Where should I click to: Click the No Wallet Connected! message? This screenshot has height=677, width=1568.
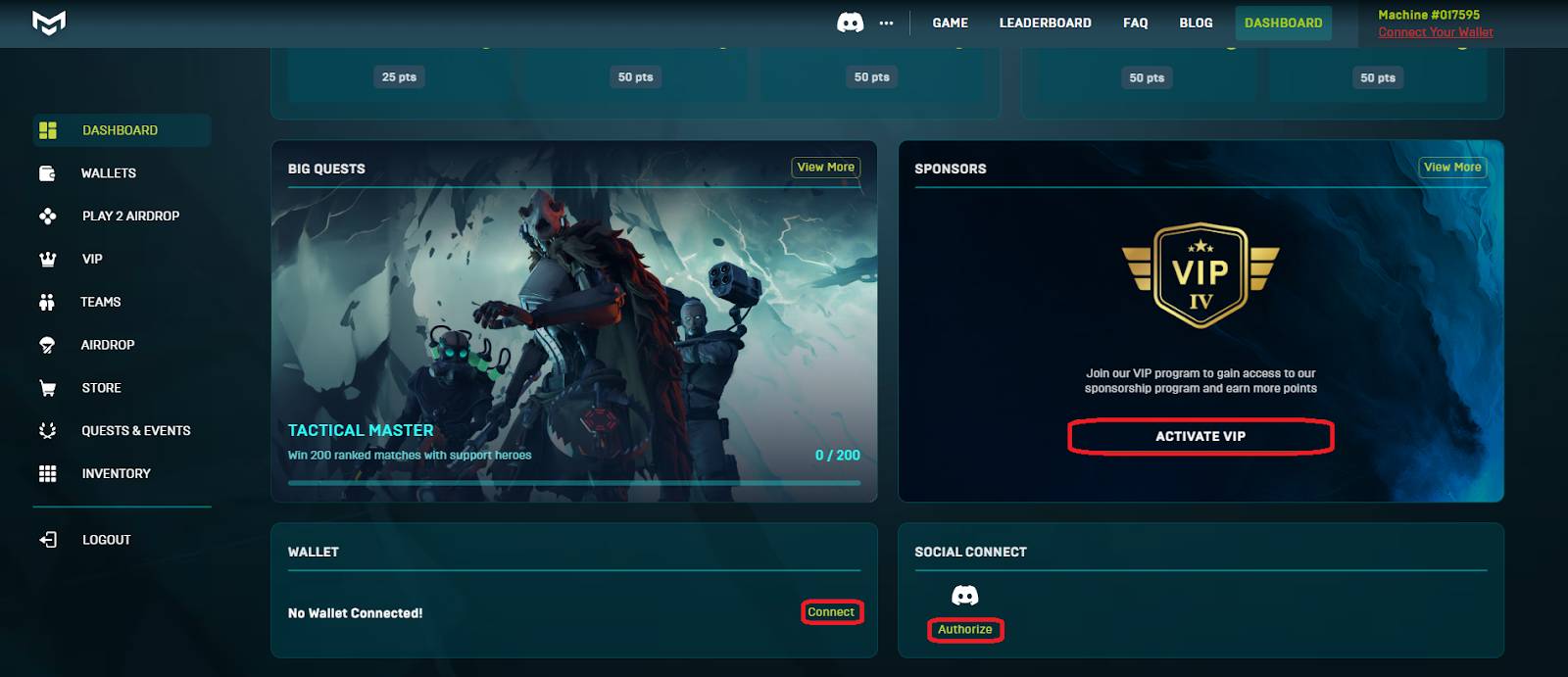coord(356,613)
